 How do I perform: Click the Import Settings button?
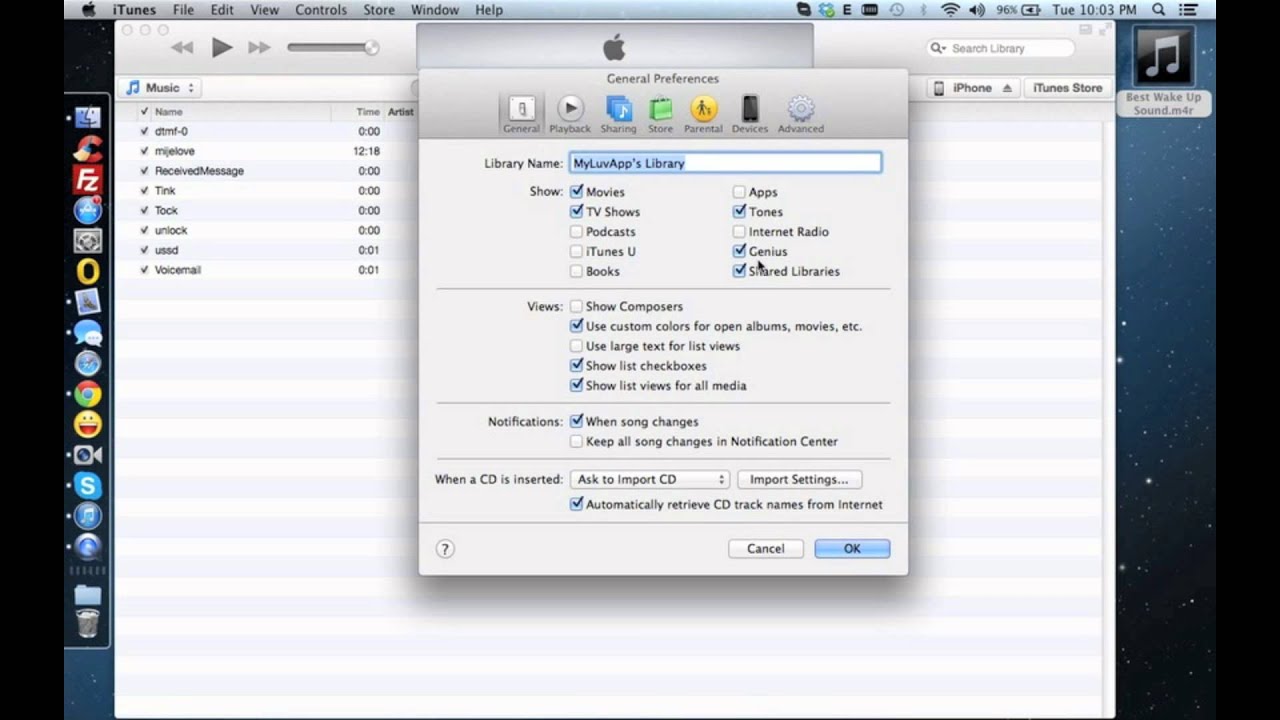[799, 479]
